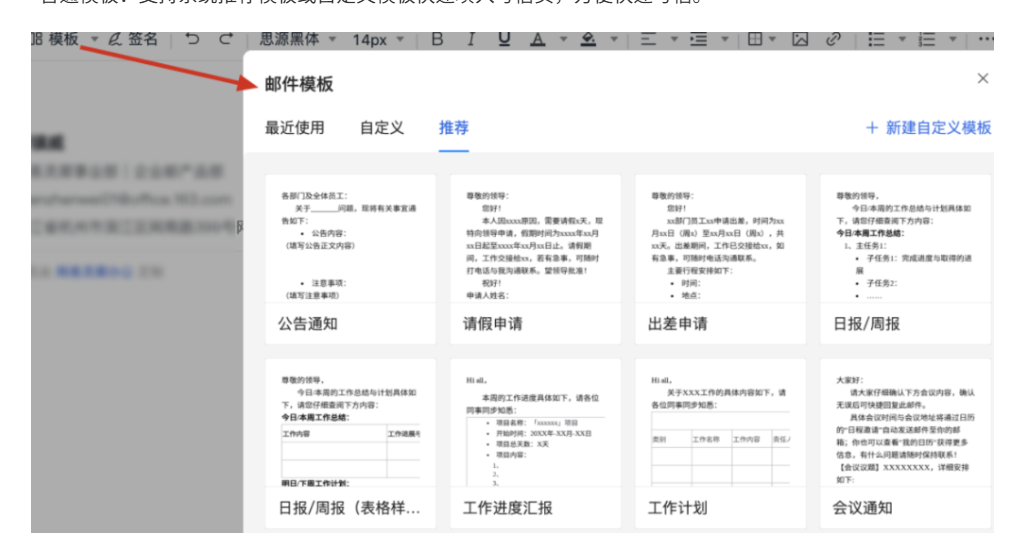The width and height of the screenshot is (1020, 550).
Task: Toggle bold formatting
Action: pyautogui.click(x=437, y=40)
